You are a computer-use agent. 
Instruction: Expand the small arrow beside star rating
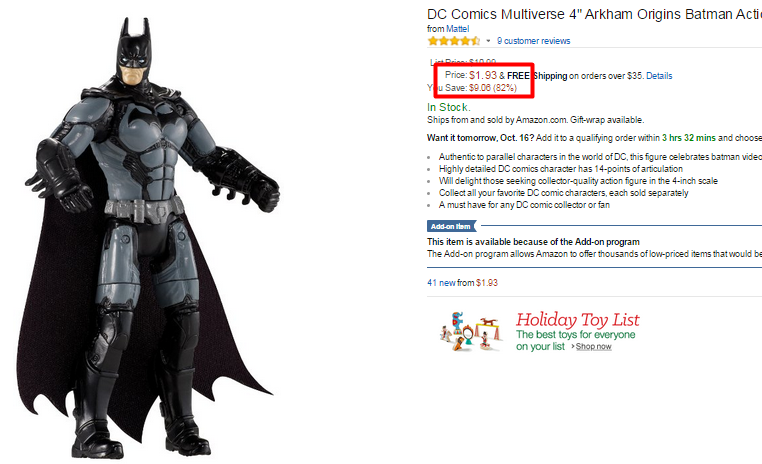click(488, 41)
